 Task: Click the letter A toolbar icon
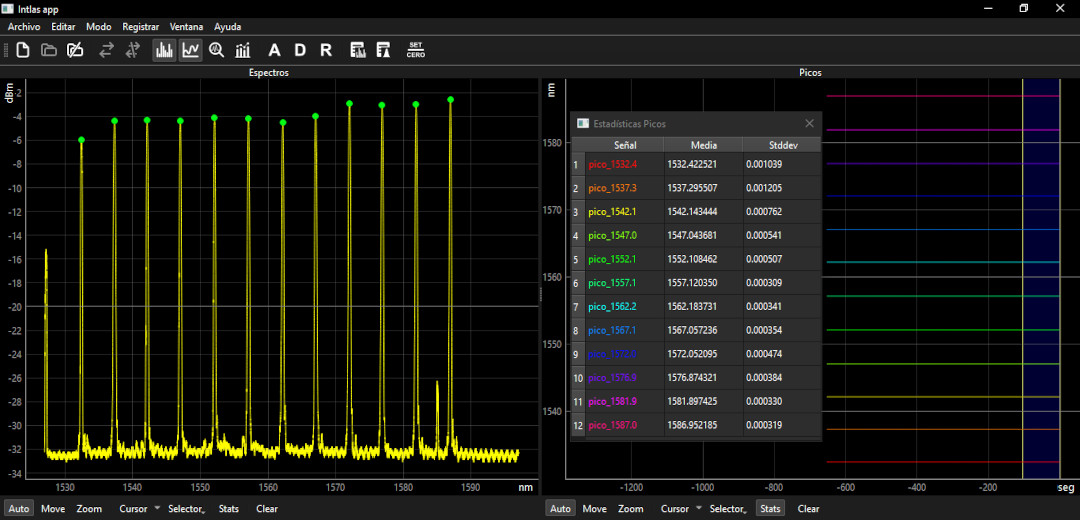274,50
